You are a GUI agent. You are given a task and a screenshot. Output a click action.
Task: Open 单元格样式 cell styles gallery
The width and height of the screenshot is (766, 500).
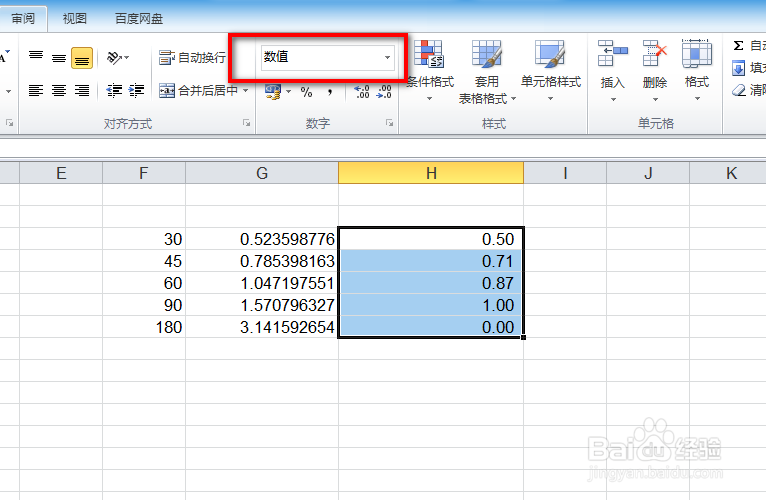[x=551, y=71]
